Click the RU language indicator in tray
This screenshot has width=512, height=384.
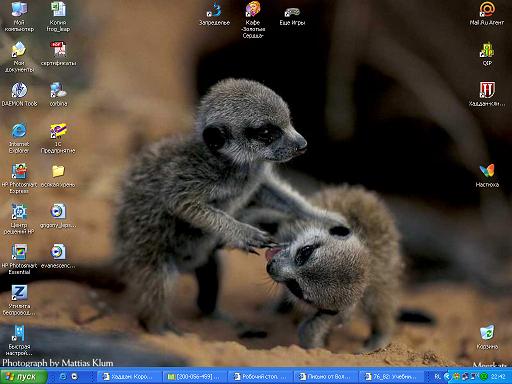click(x=437, y=377)
